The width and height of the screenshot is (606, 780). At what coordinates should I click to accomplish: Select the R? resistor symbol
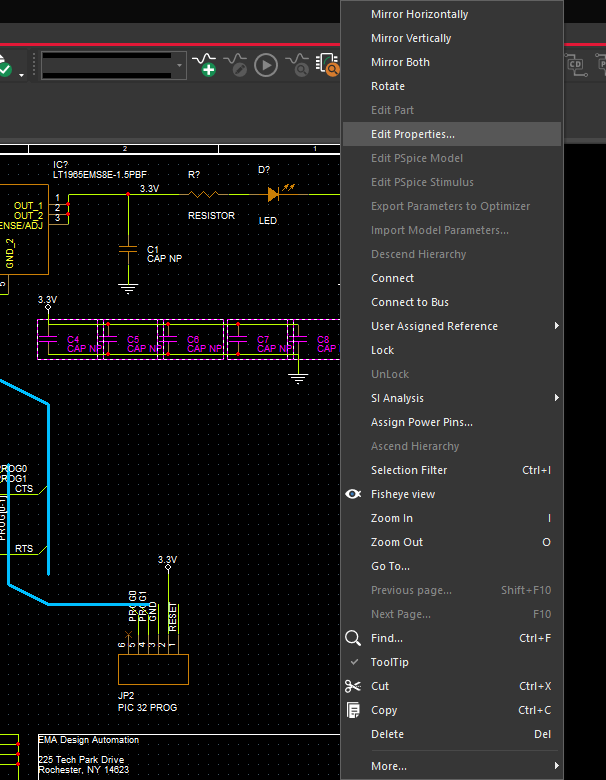(204, 194)
